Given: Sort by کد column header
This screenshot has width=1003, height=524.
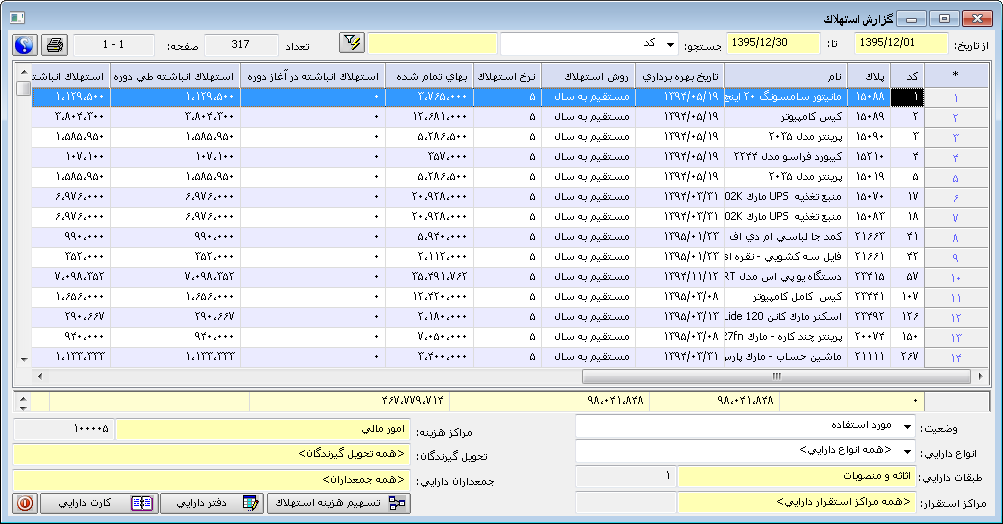Looking at the screenshot, I should [x=908, y=76].
